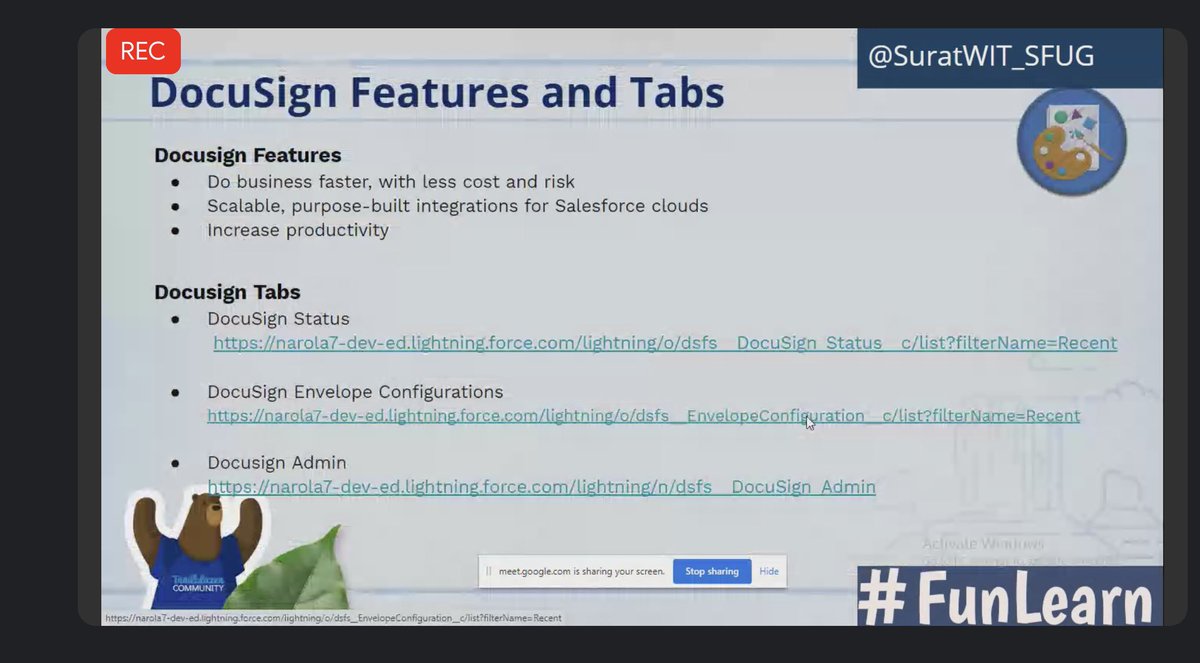Screen dimensions: 1200x663
Task: Click the red REC recording indicator
Action: click(143, 51)
